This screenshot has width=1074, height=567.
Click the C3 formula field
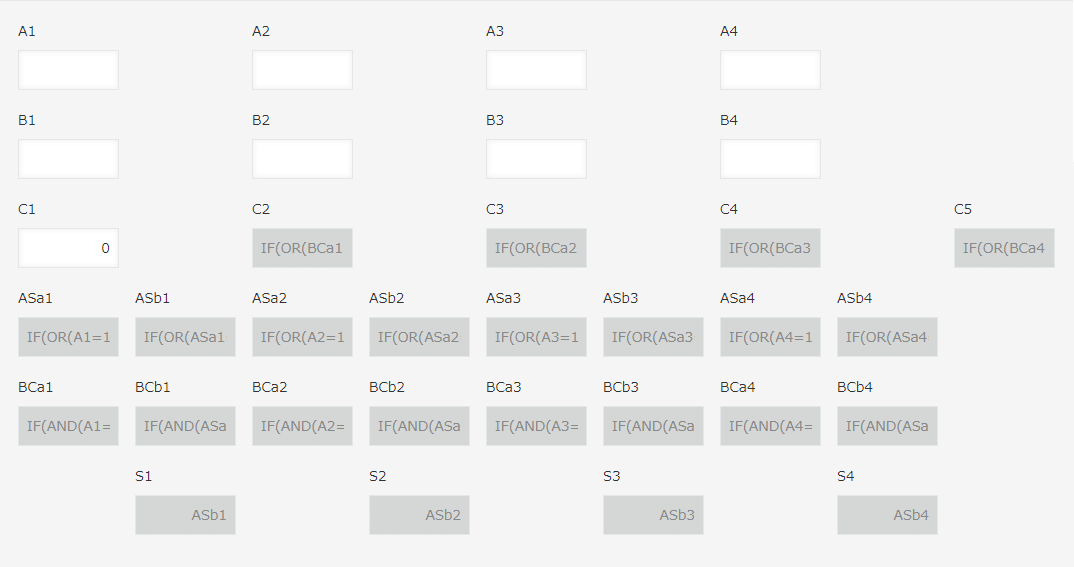click(536, 248)
